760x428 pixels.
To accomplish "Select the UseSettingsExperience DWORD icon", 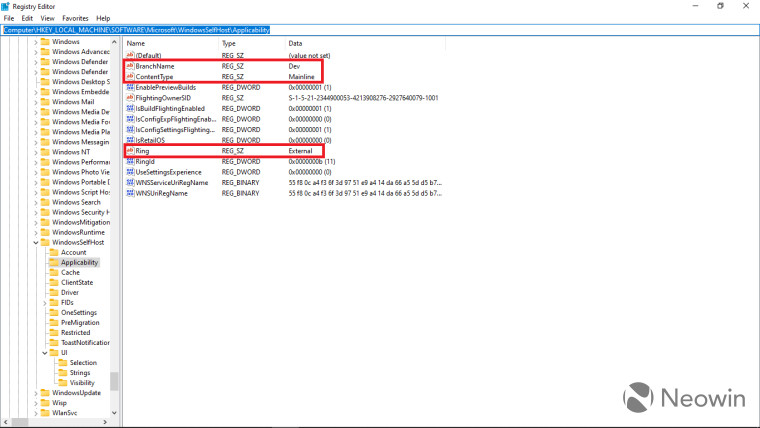I will [x=130, y=171].
